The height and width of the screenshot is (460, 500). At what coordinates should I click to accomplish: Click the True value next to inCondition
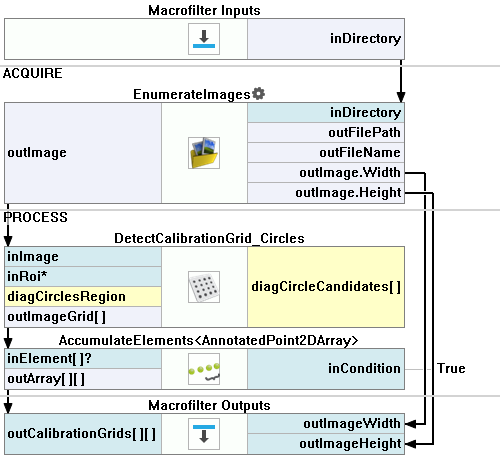(x=451, y=368)
